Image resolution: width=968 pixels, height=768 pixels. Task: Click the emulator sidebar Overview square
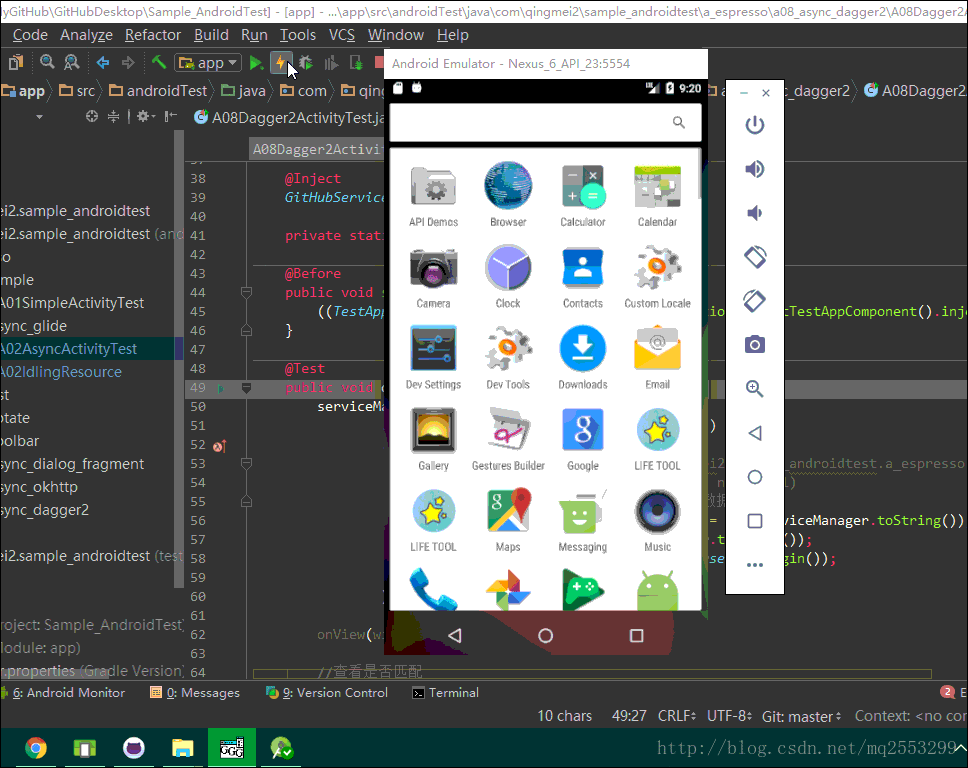click(754, 521)
